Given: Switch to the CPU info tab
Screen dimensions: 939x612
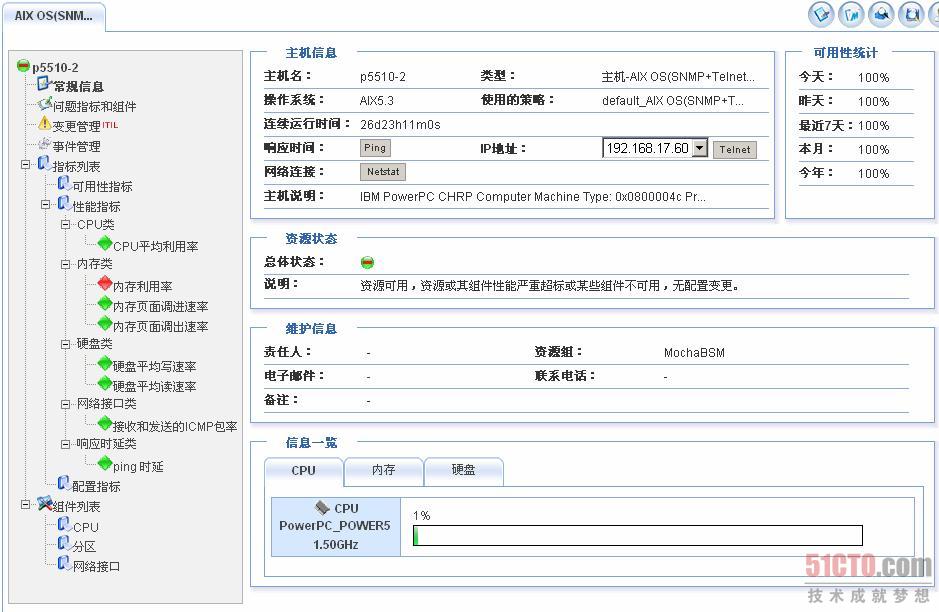Looking at the screenshot, I should [x=304, y=471].
